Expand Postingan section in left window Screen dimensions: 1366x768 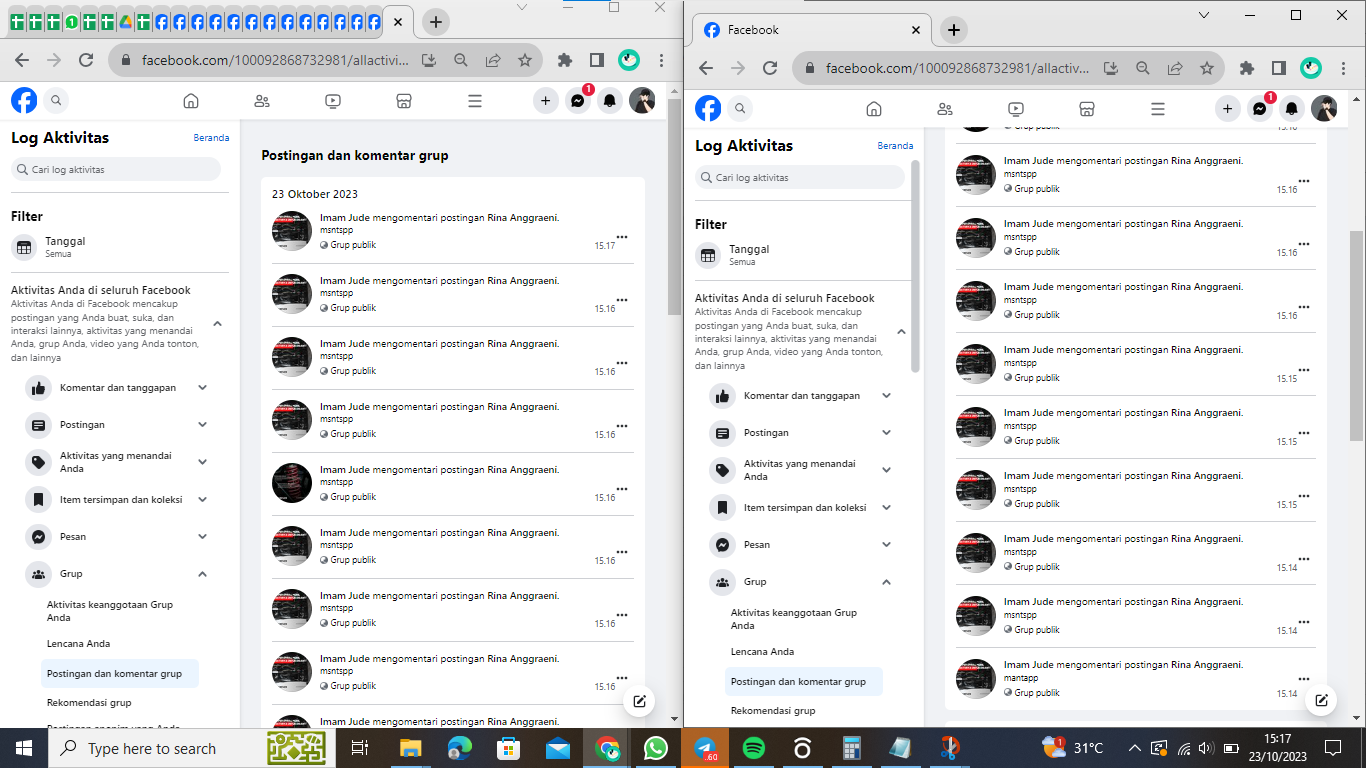(x=202, y=424)
